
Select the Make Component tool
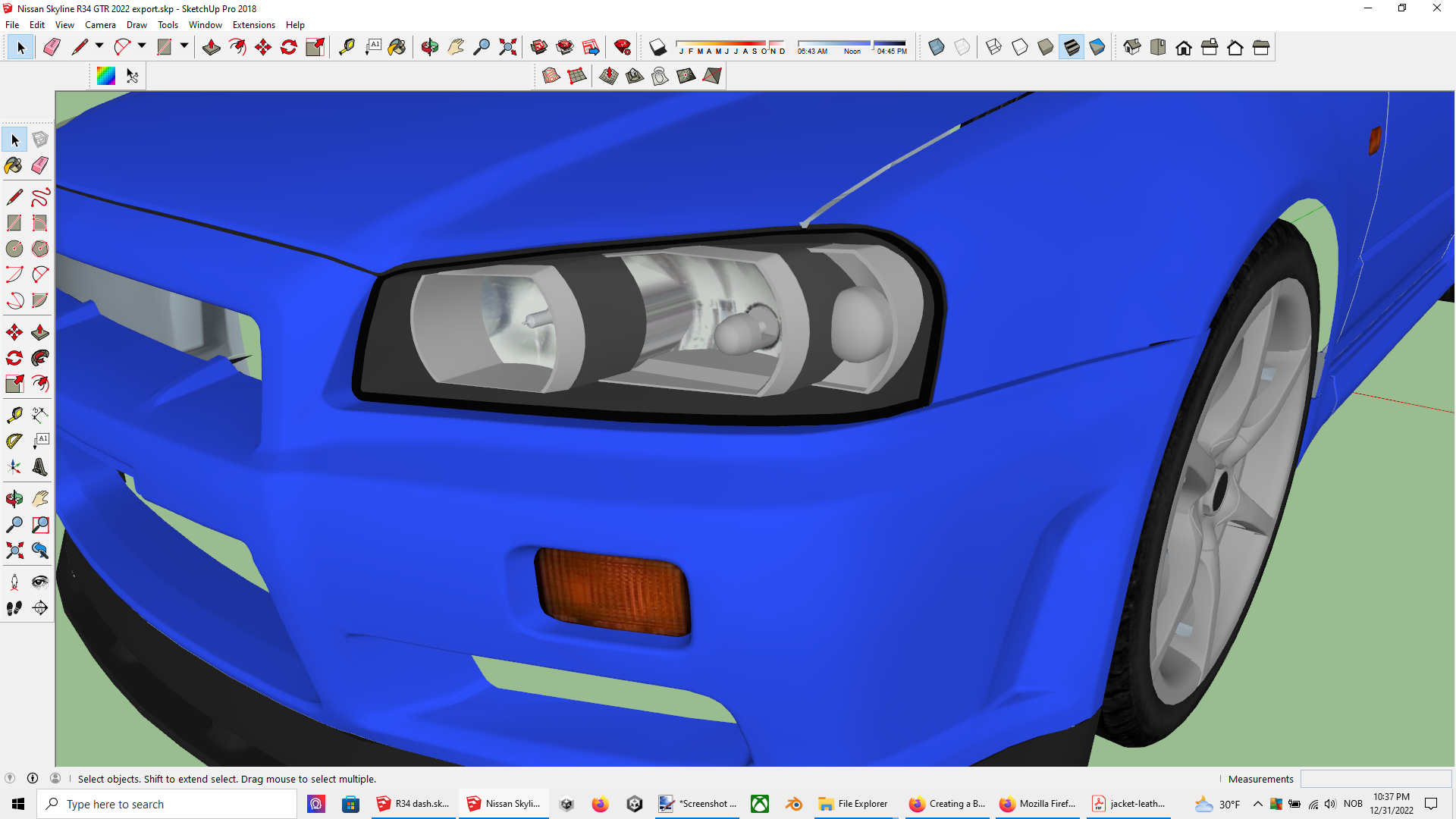pos(40,140)
